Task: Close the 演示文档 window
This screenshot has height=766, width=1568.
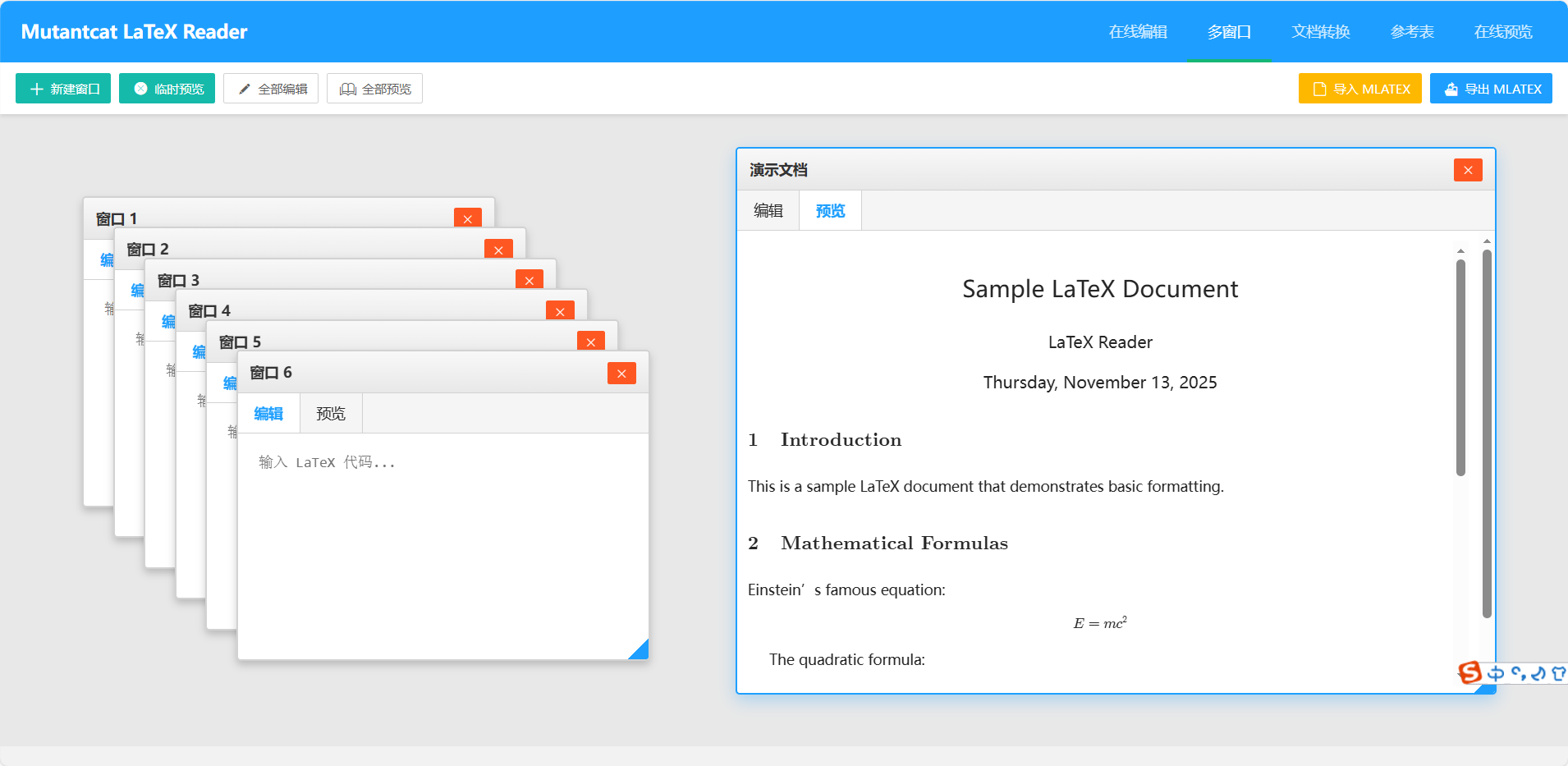Action: pyautogui.click(x=1468, y=170)
